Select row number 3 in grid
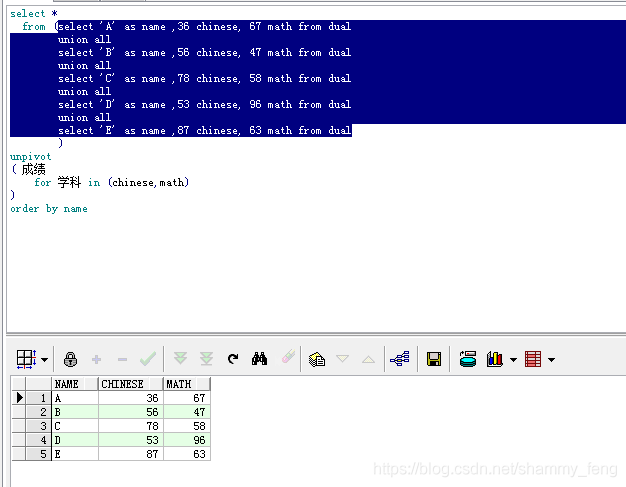Viewport: 626px width, 487px height. pyautogui.click(x=39, y=426)
